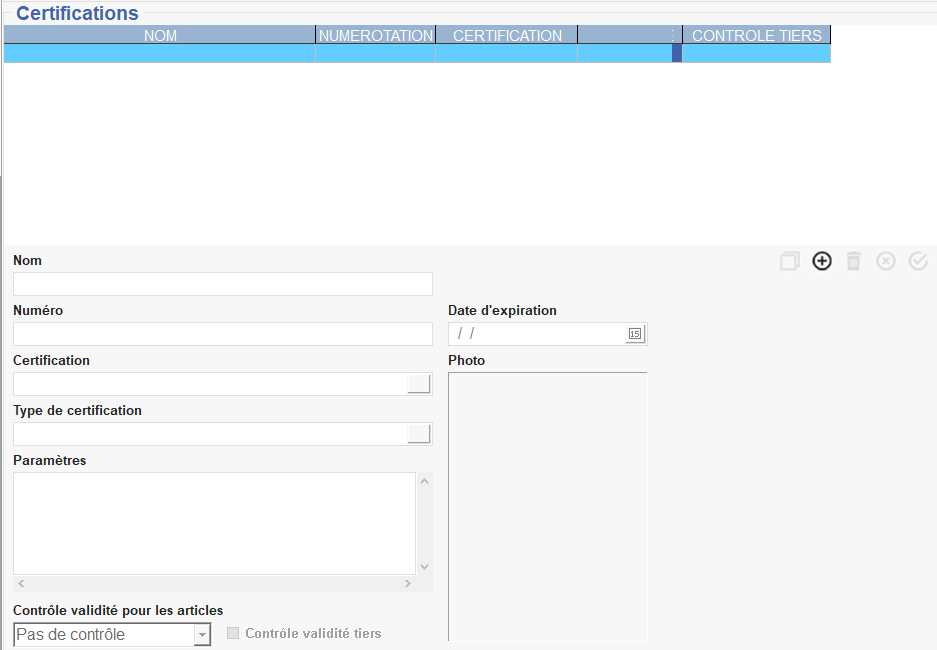Click inside the Paramètres text area
This screenshot has width=937, height=650.
(214, 523)
